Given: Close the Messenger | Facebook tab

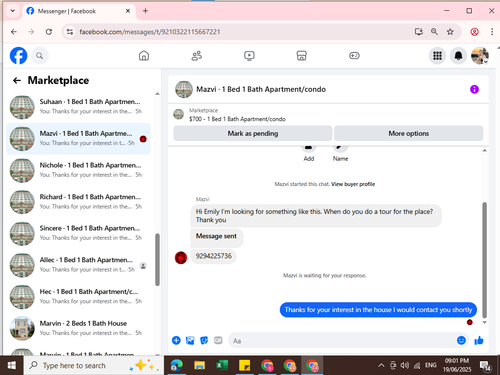Looking at the screenshot, I should point(128,11).
